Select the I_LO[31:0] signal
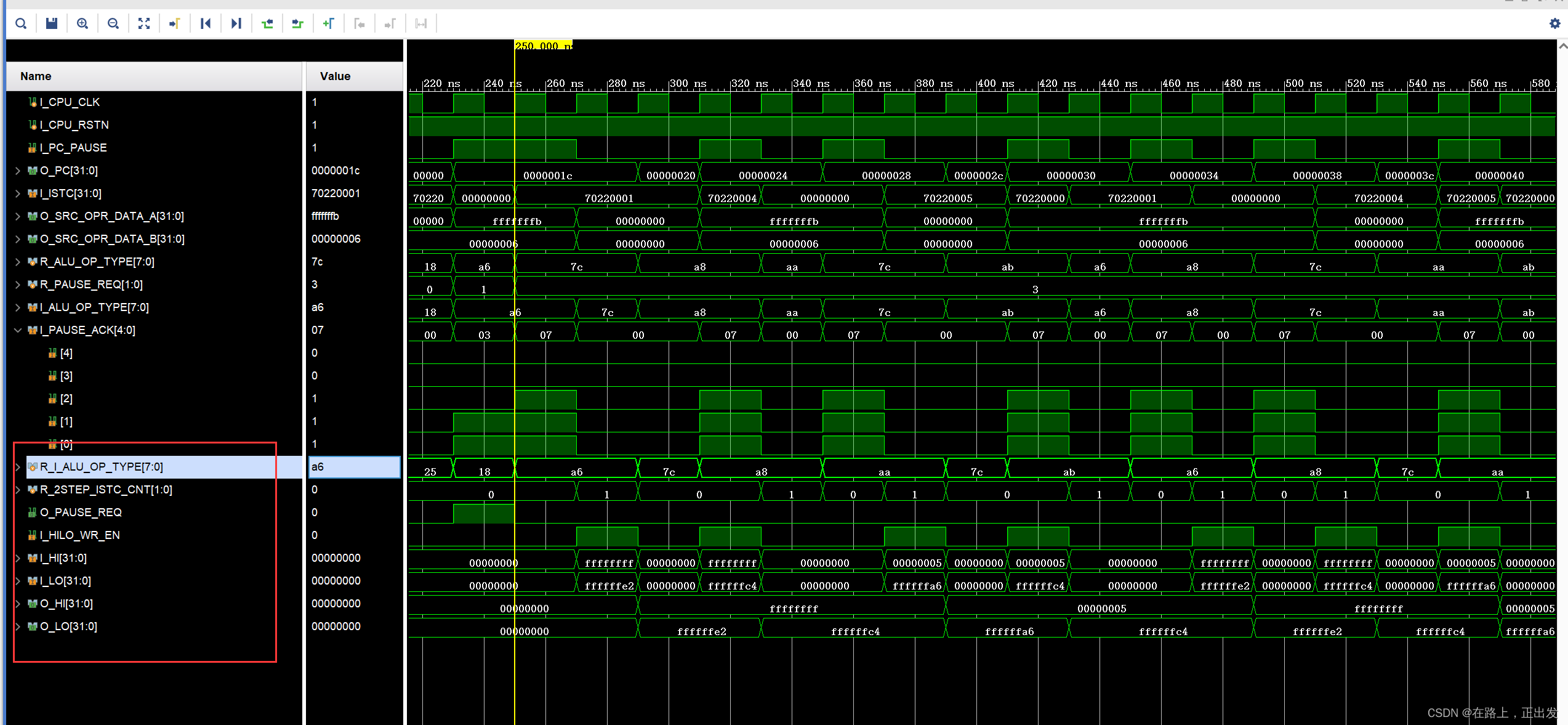Viewport: 1568px width, 725px height. tap(65, 581)
